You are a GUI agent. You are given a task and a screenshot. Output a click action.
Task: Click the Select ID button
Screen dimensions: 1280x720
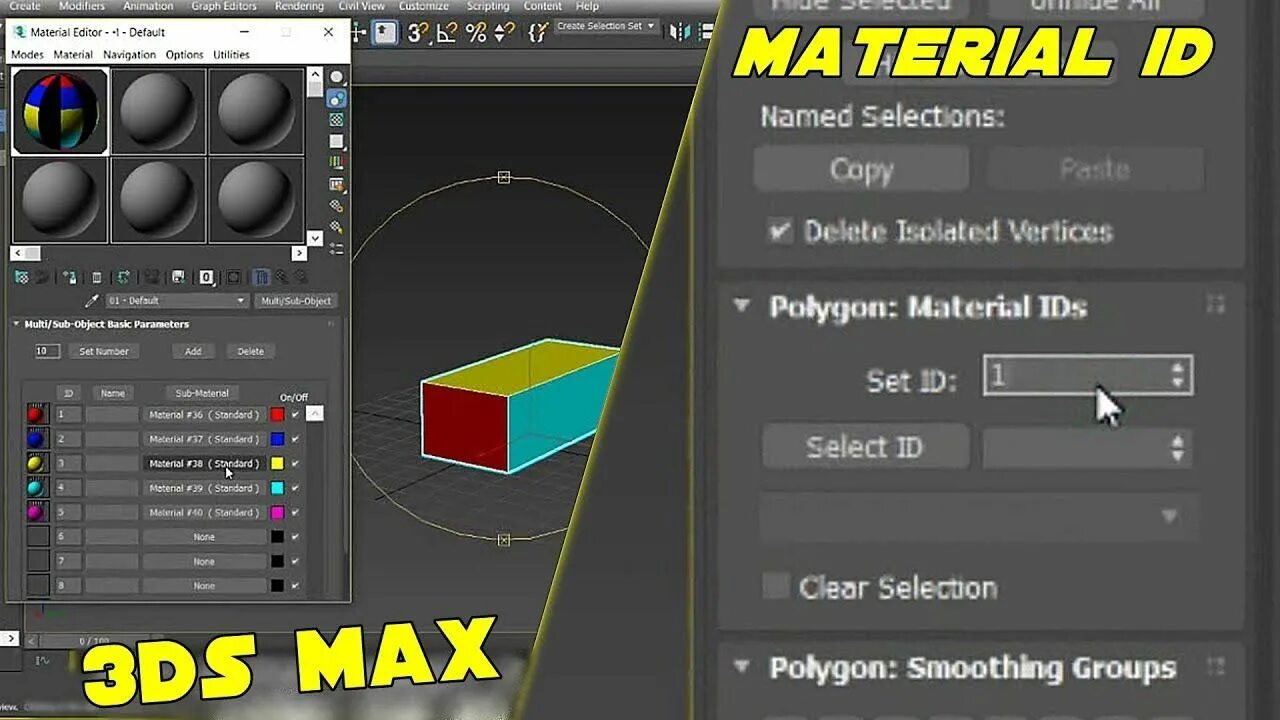pyautogui.click(x=864, y=447)
